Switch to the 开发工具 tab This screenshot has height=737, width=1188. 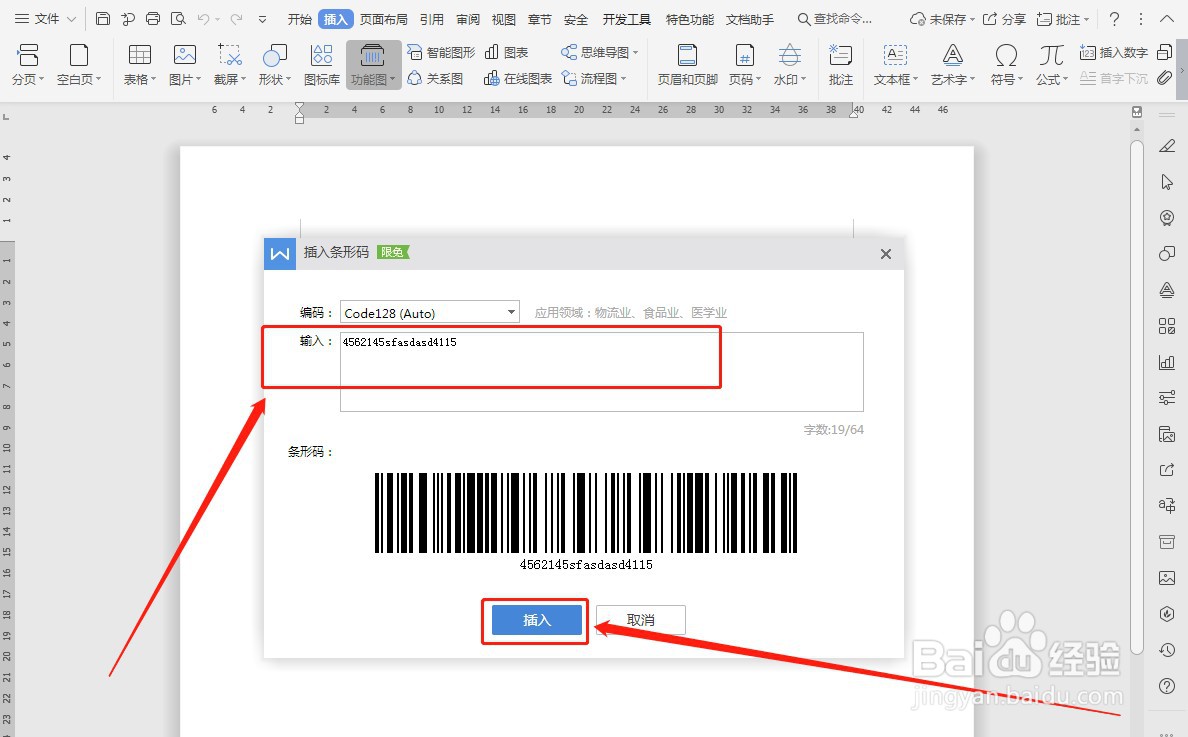pyautogui.click(x=627, y=19)
